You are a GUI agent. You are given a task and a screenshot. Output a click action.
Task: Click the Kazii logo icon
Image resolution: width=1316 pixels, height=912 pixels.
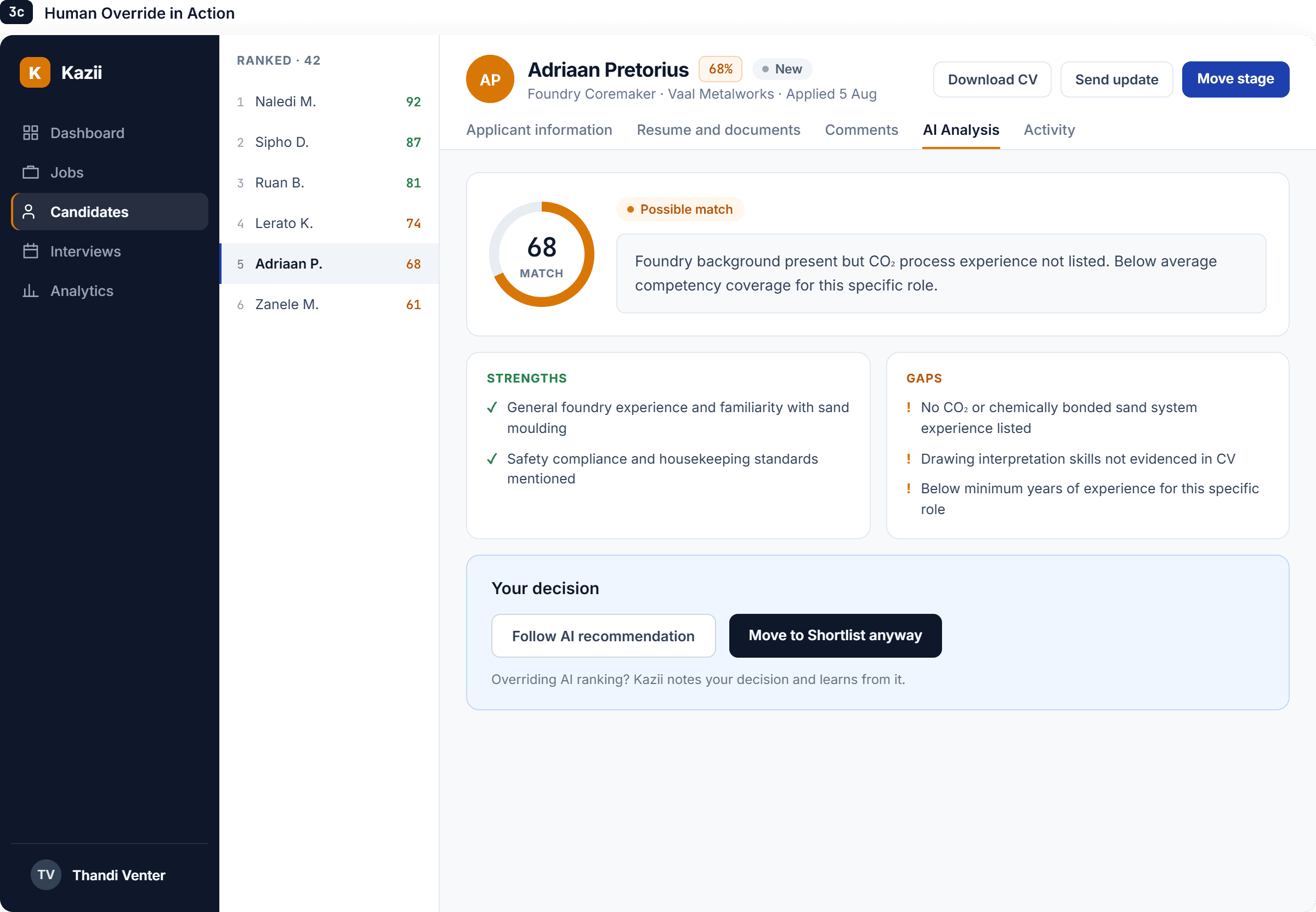point(35,72)
